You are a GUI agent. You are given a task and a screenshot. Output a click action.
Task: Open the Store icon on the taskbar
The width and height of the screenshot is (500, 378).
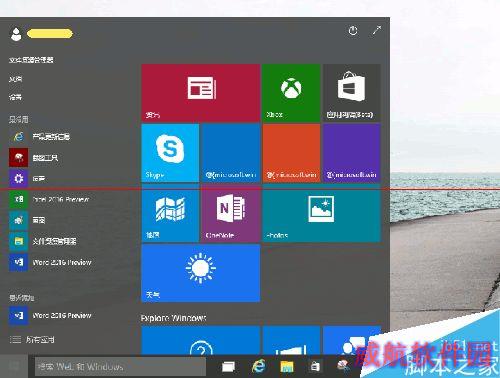(x=315, y=366)
